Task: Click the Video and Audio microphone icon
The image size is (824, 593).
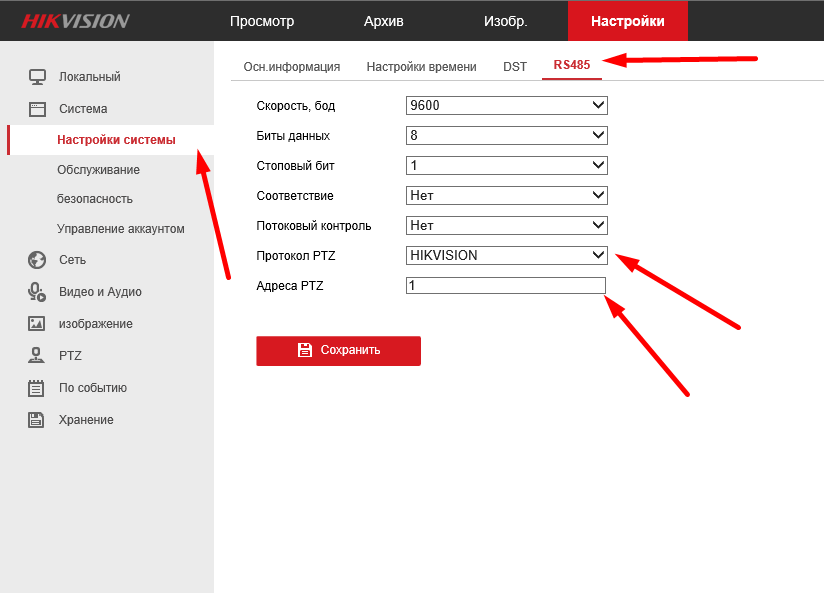Action: click(x=37, y=292)
